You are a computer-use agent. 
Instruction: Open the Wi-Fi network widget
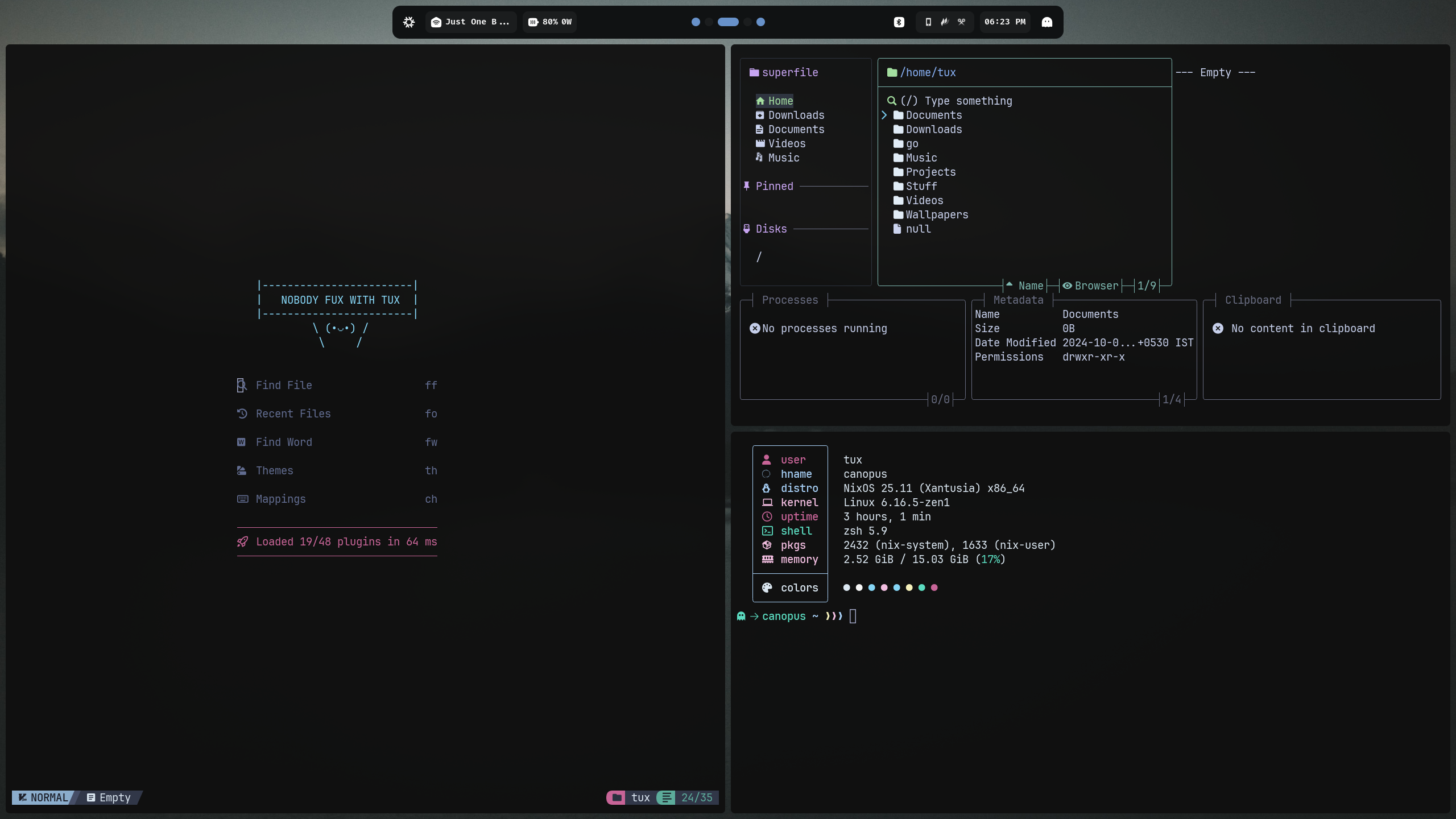[471, 22]
